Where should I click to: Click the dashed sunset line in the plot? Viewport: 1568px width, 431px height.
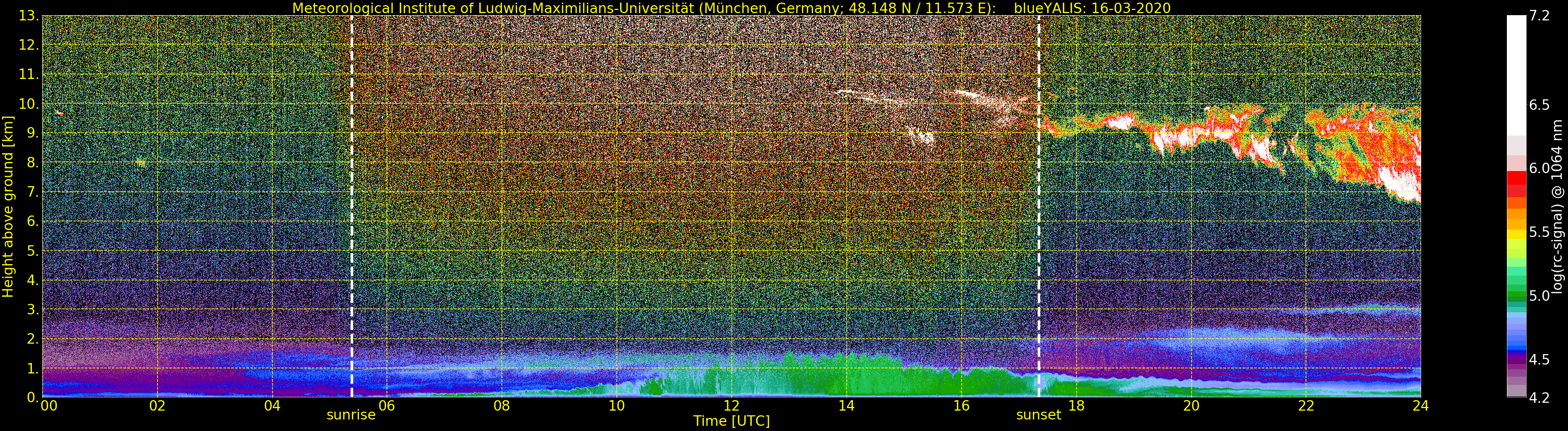[1038, 206]
